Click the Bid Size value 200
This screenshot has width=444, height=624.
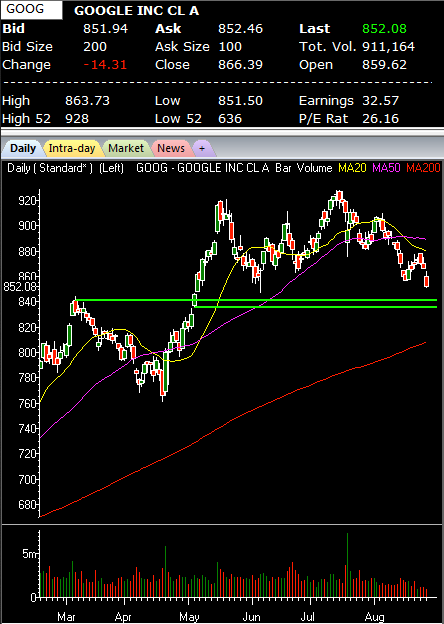[x=95, y=47]
